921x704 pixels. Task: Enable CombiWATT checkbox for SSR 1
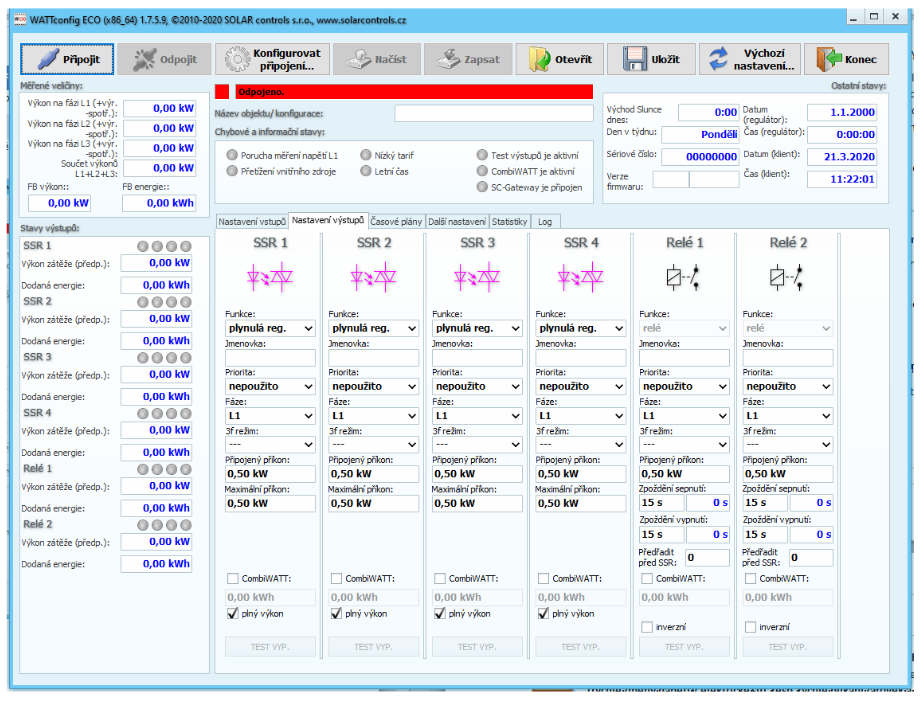tap(233, 578)
